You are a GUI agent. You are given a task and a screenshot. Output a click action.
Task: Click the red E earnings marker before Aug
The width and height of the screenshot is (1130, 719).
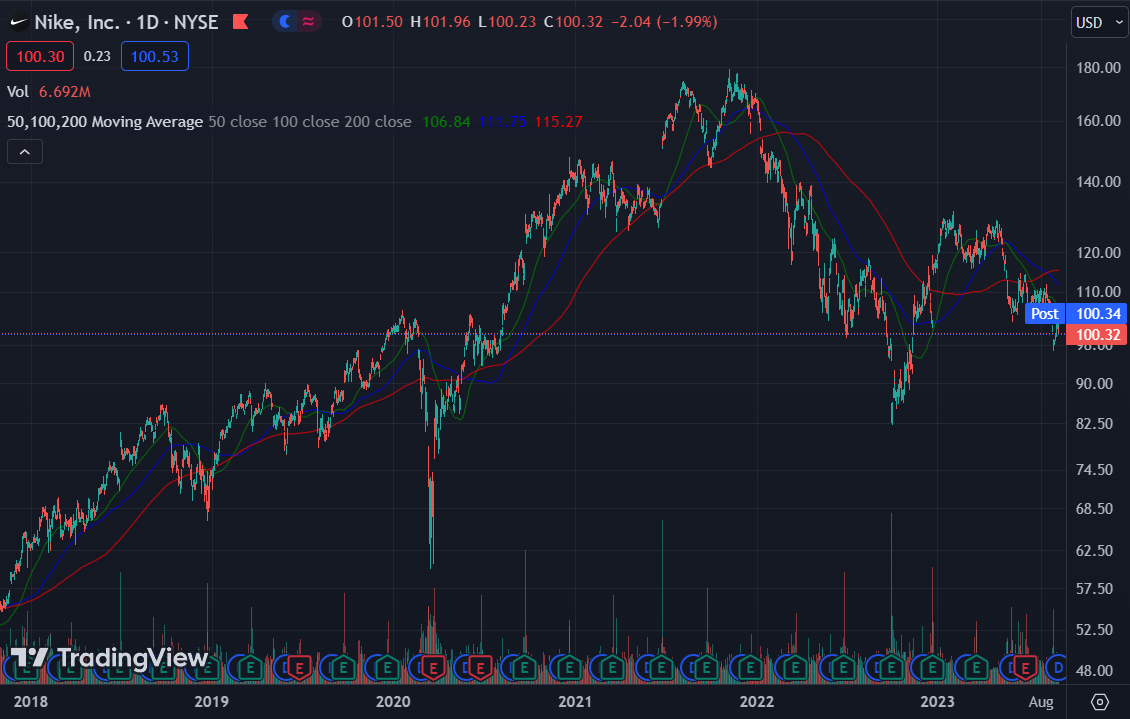point(1025,668)
